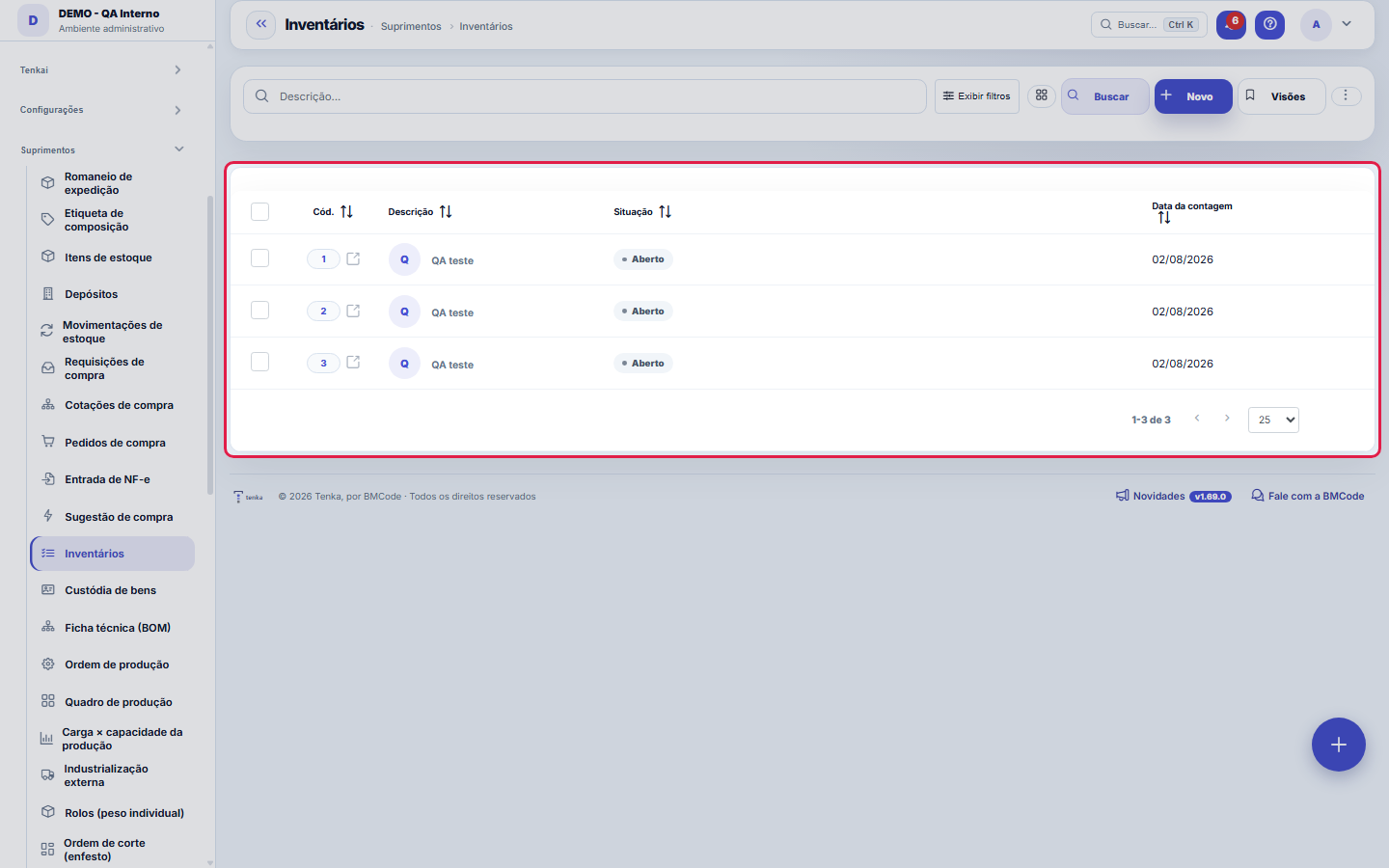The width and height of the screenshot is (1389, 868).
Task: Open the user account dropdown chevron
Action: tap(1347, 24)
